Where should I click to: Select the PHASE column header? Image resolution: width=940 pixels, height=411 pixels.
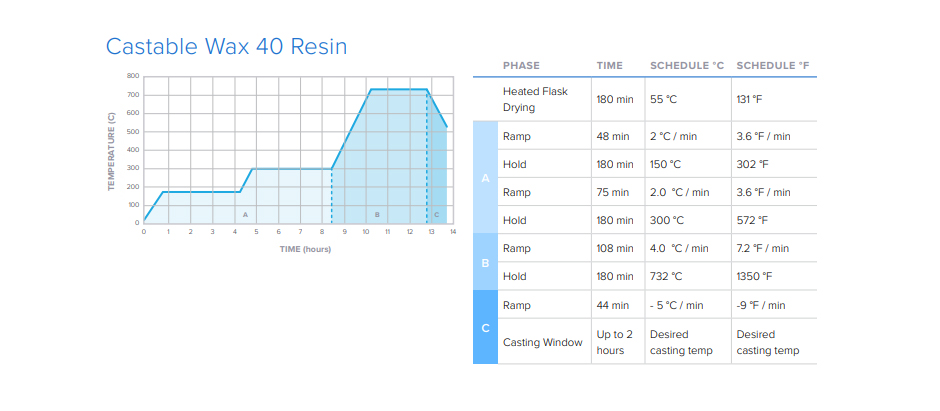(x=521, y=66)
